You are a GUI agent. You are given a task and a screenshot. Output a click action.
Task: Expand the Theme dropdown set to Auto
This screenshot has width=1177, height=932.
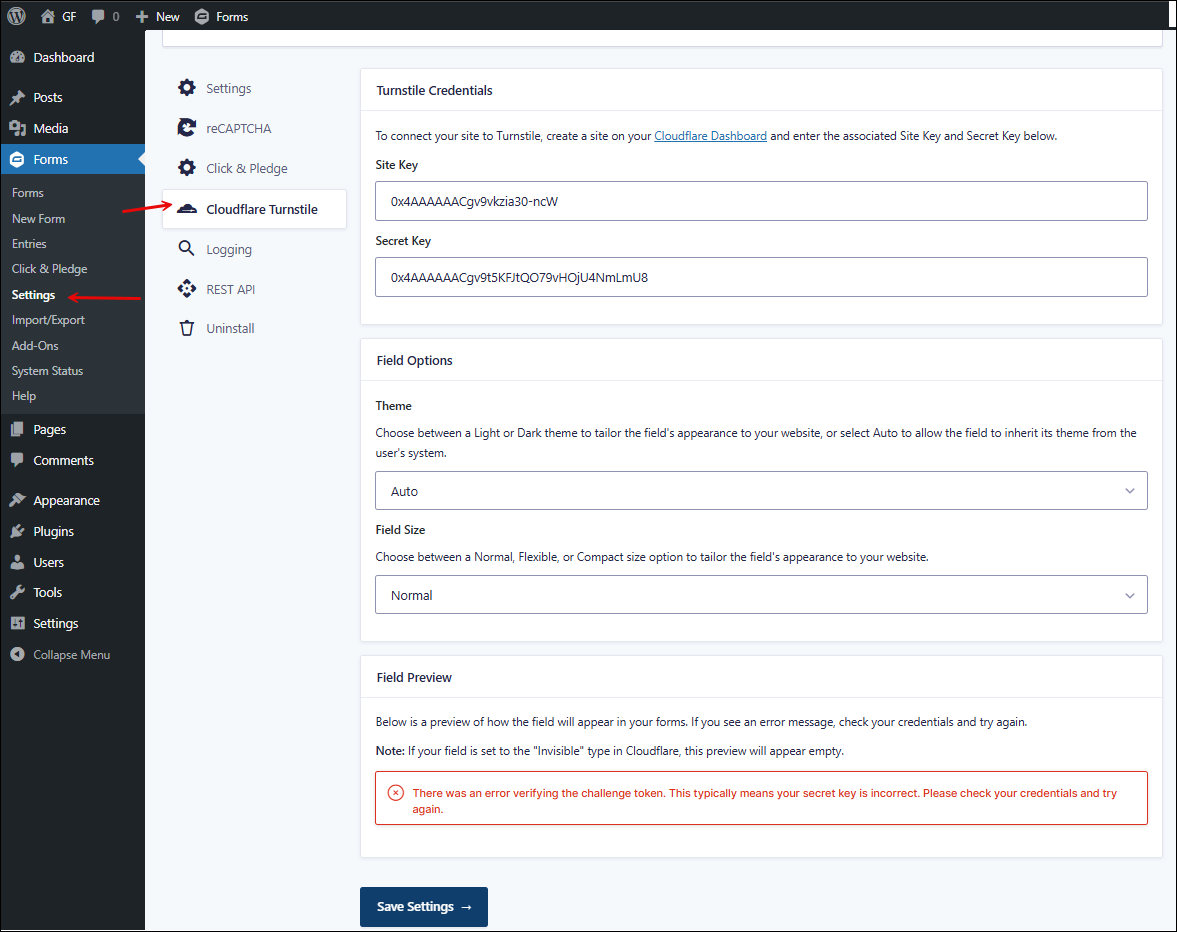761,491
